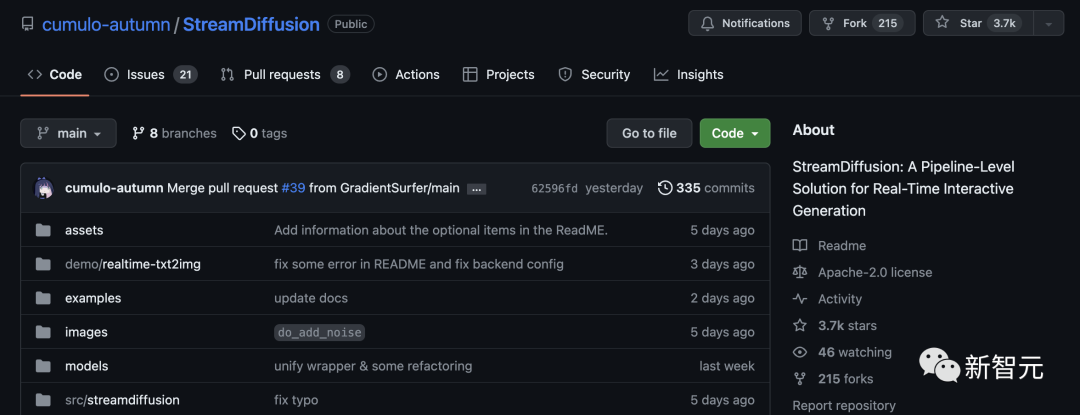Open the assets folder
The height and width of the screenshot is (415, 1080).
coord(84,230)
